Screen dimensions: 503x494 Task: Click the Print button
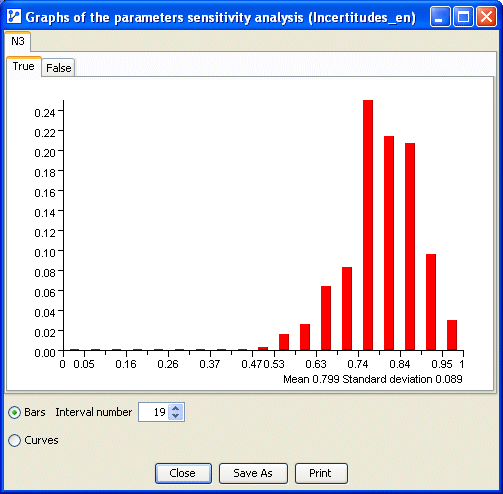(321, 473)
